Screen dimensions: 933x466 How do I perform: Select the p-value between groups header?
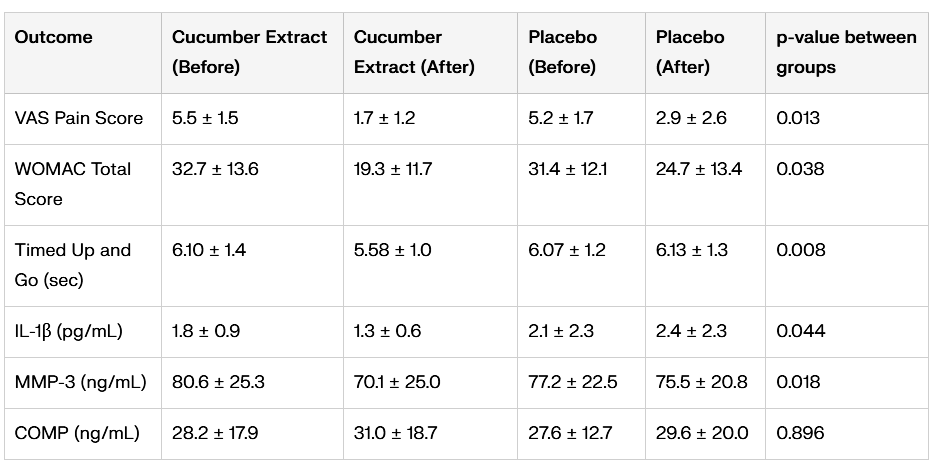click(x=846, y=52)
